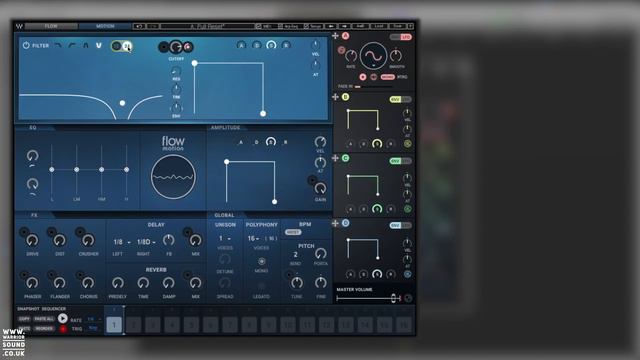The height and width of the screenshot is (360, 640).
Task: Click modulator B drag-assign cross icon
Action: 336,97
